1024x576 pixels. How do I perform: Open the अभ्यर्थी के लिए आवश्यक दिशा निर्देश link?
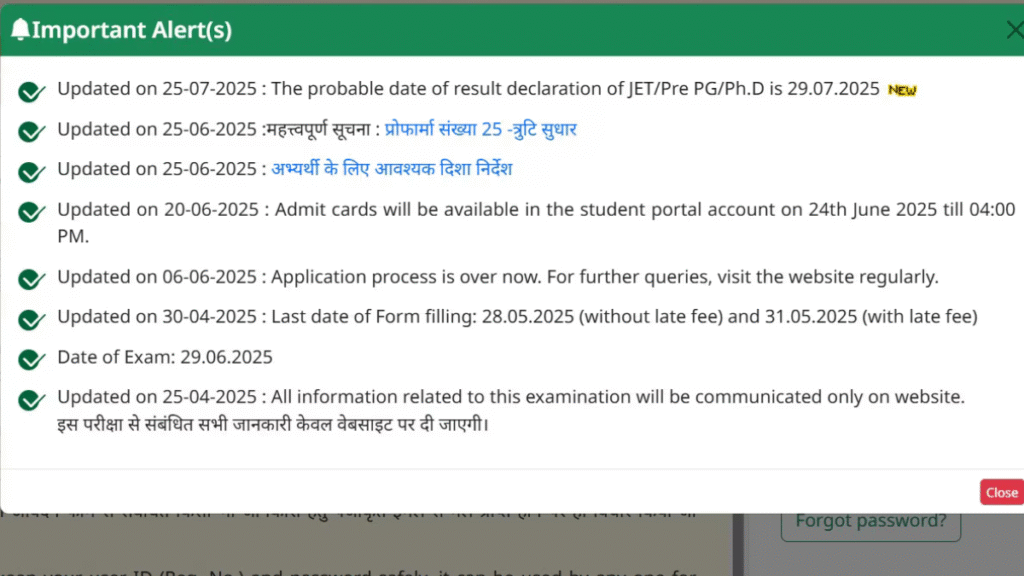(392, 169)
